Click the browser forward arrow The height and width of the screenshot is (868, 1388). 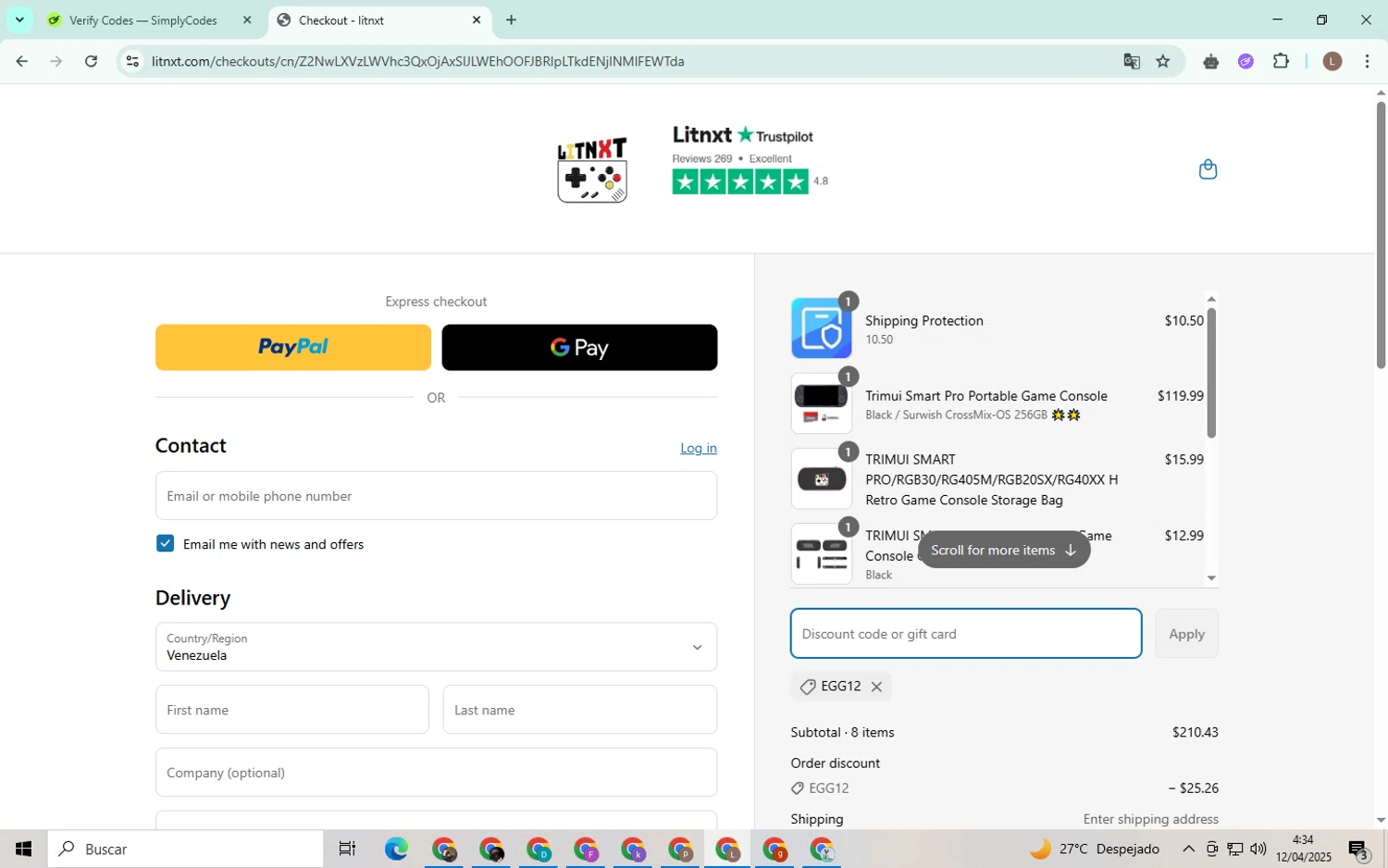pyautogui.click(x=56, y=61)
